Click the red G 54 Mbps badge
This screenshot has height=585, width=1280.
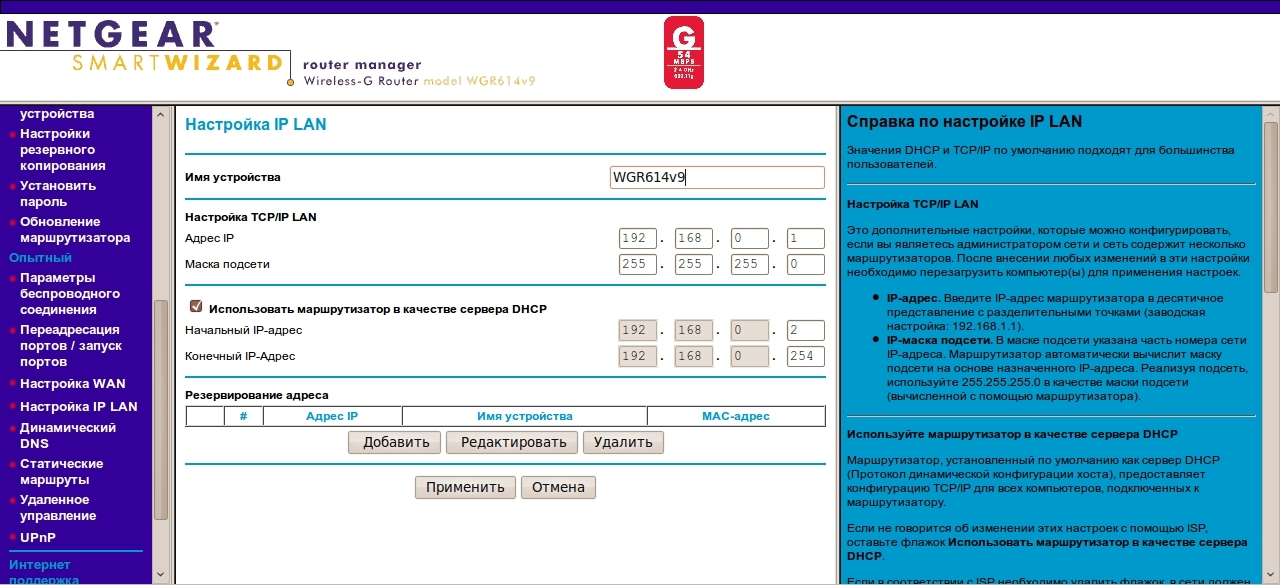[x=684, y=52]
